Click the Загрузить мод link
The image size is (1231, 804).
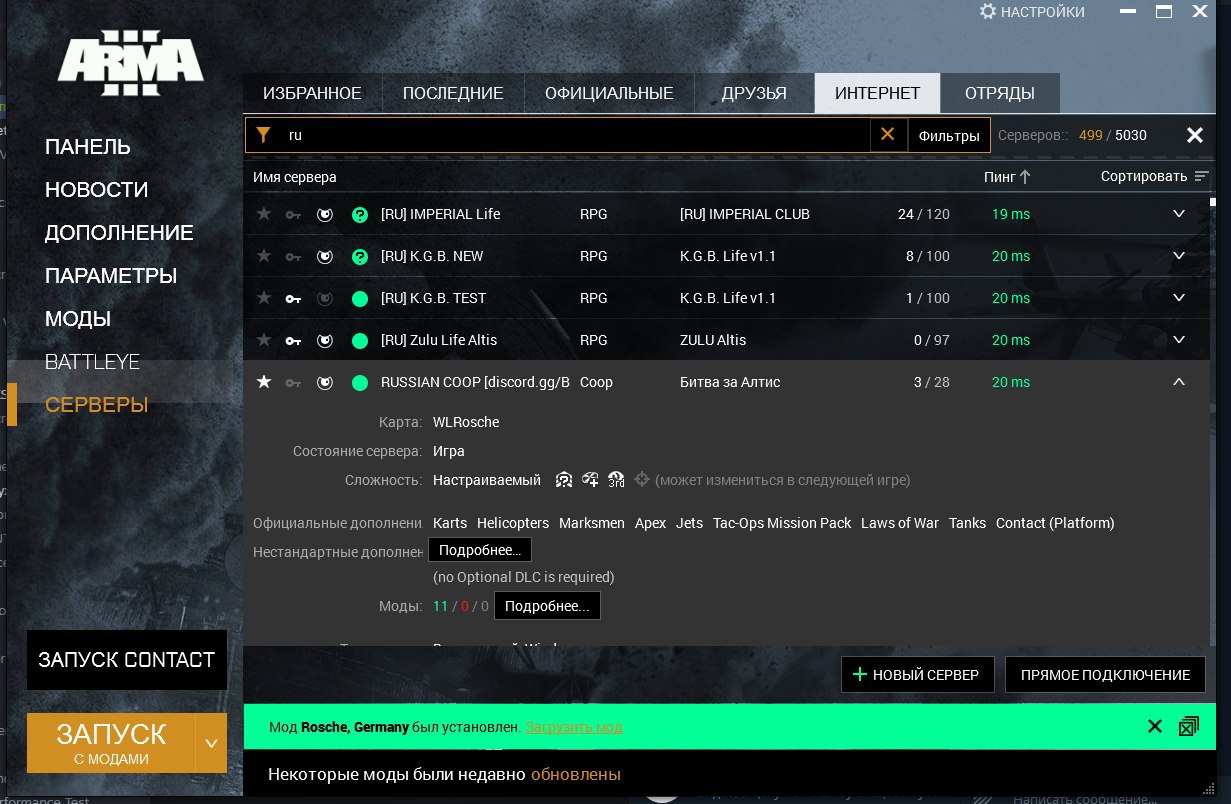[x=574, y=727]
